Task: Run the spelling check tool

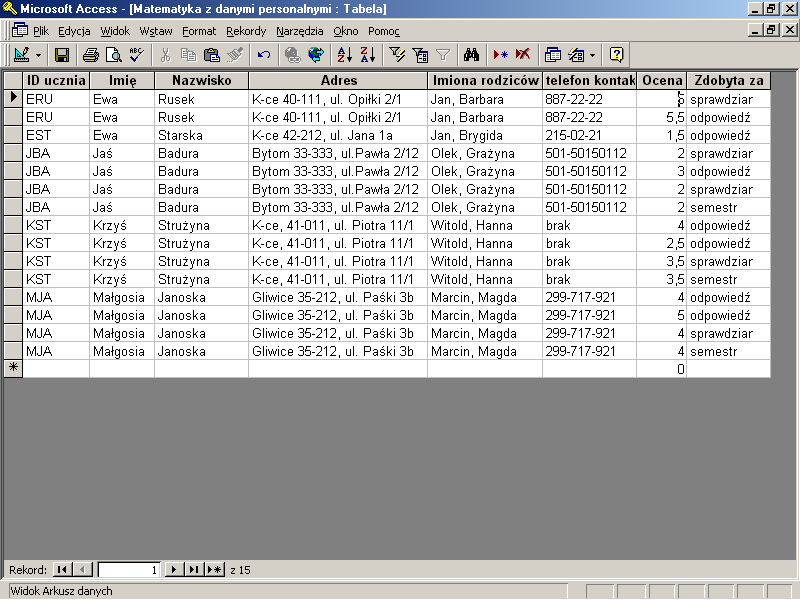Action: click(x=136, y=55)
